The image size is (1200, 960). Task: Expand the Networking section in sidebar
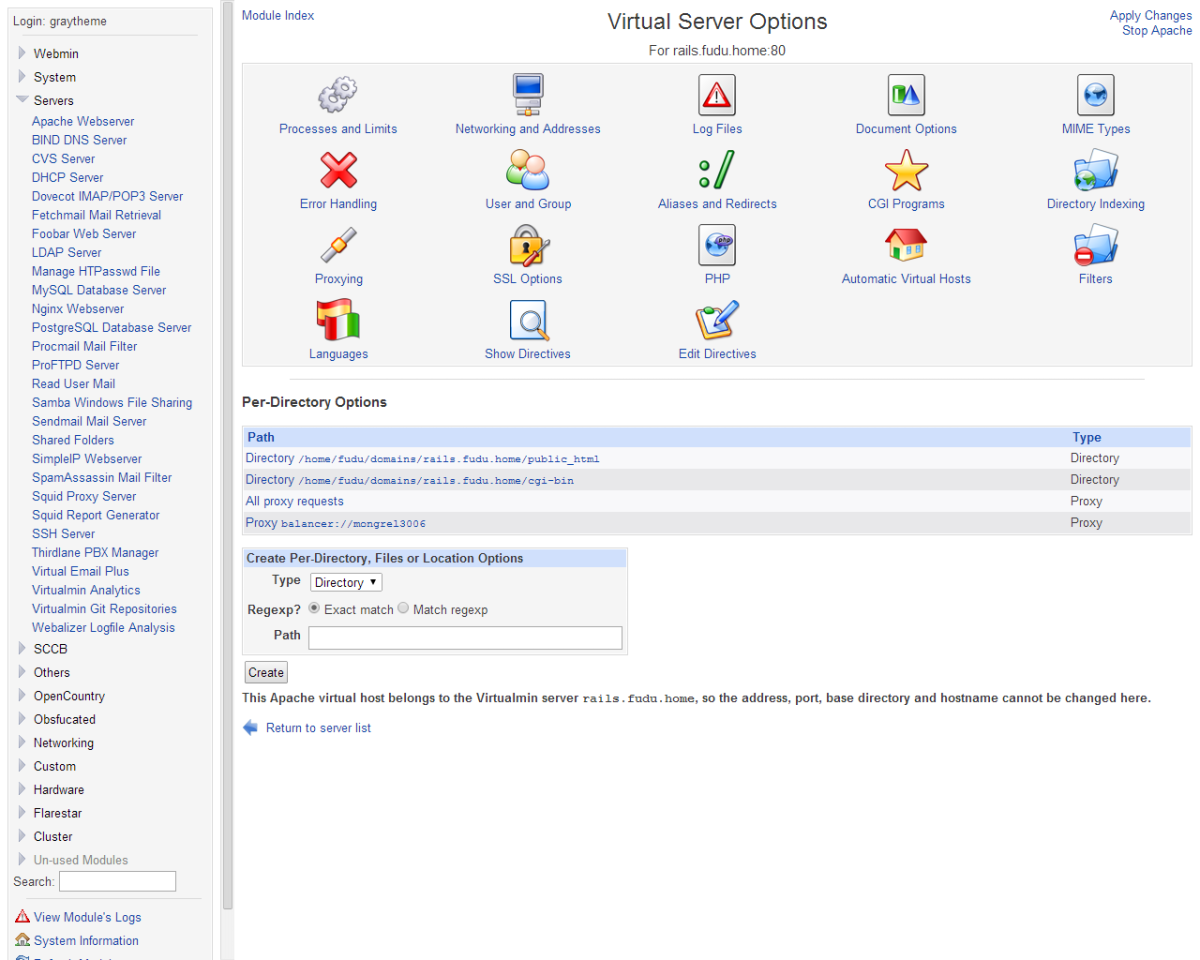(63, 742)
